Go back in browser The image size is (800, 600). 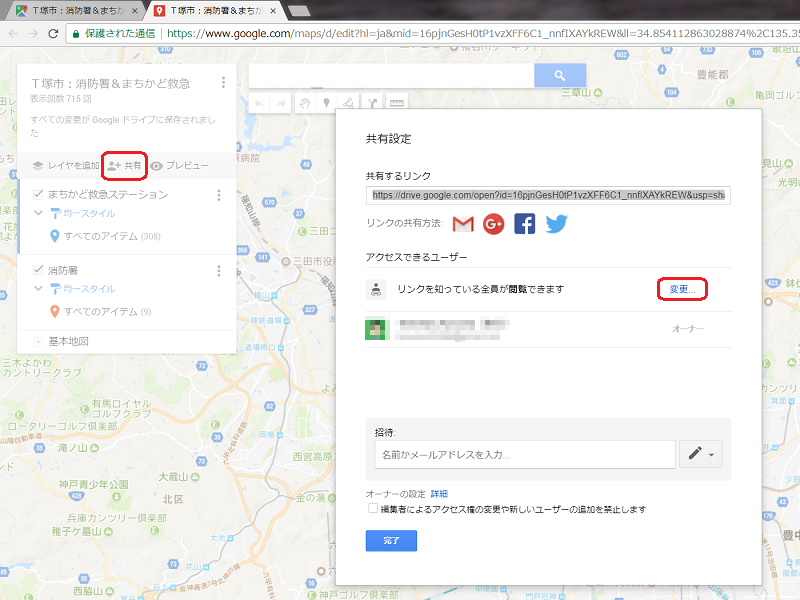coord(13,34)
